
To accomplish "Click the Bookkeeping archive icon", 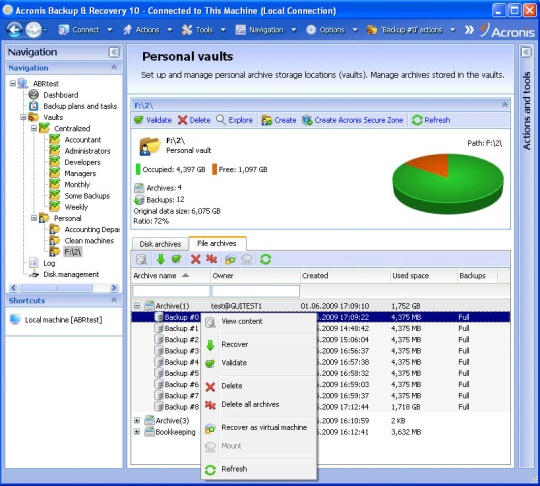I will tap(149, 432).
